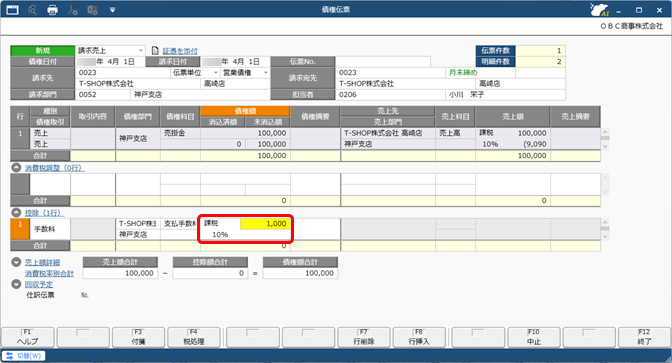The width and height of the screenshot is (672, 363).
Task: Click the F1 ヘルプ button
Action: (27, 337)
